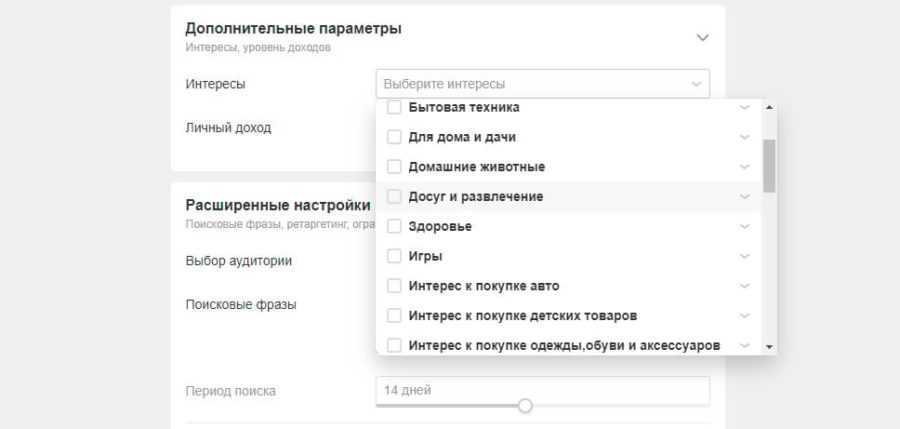
Task: Expand the Здоровье category arrow
Action: [x=744, y=227]
